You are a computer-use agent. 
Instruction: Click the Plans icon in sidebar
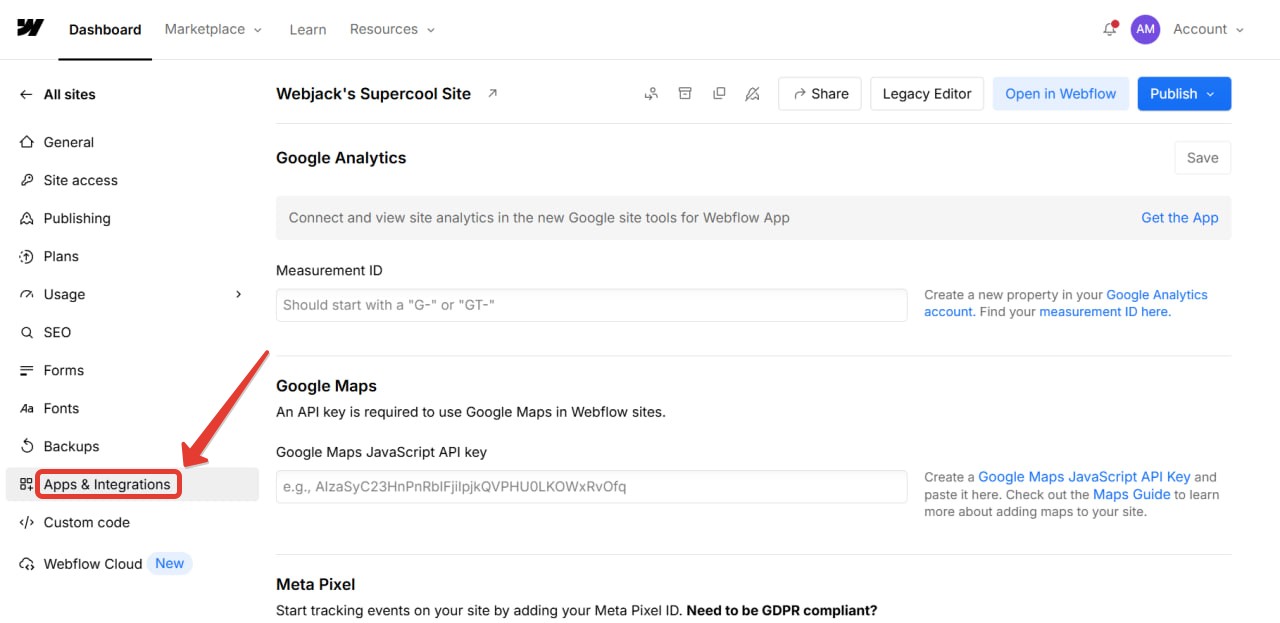coord(27,256)
